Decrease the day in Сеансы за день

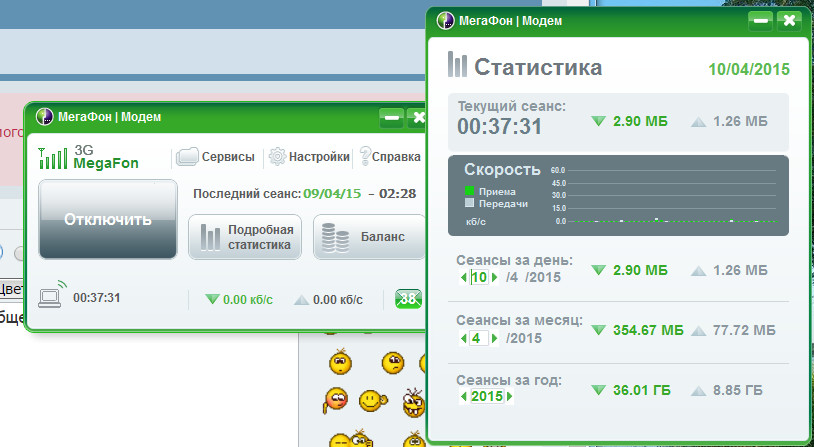(x=465, y=278)
